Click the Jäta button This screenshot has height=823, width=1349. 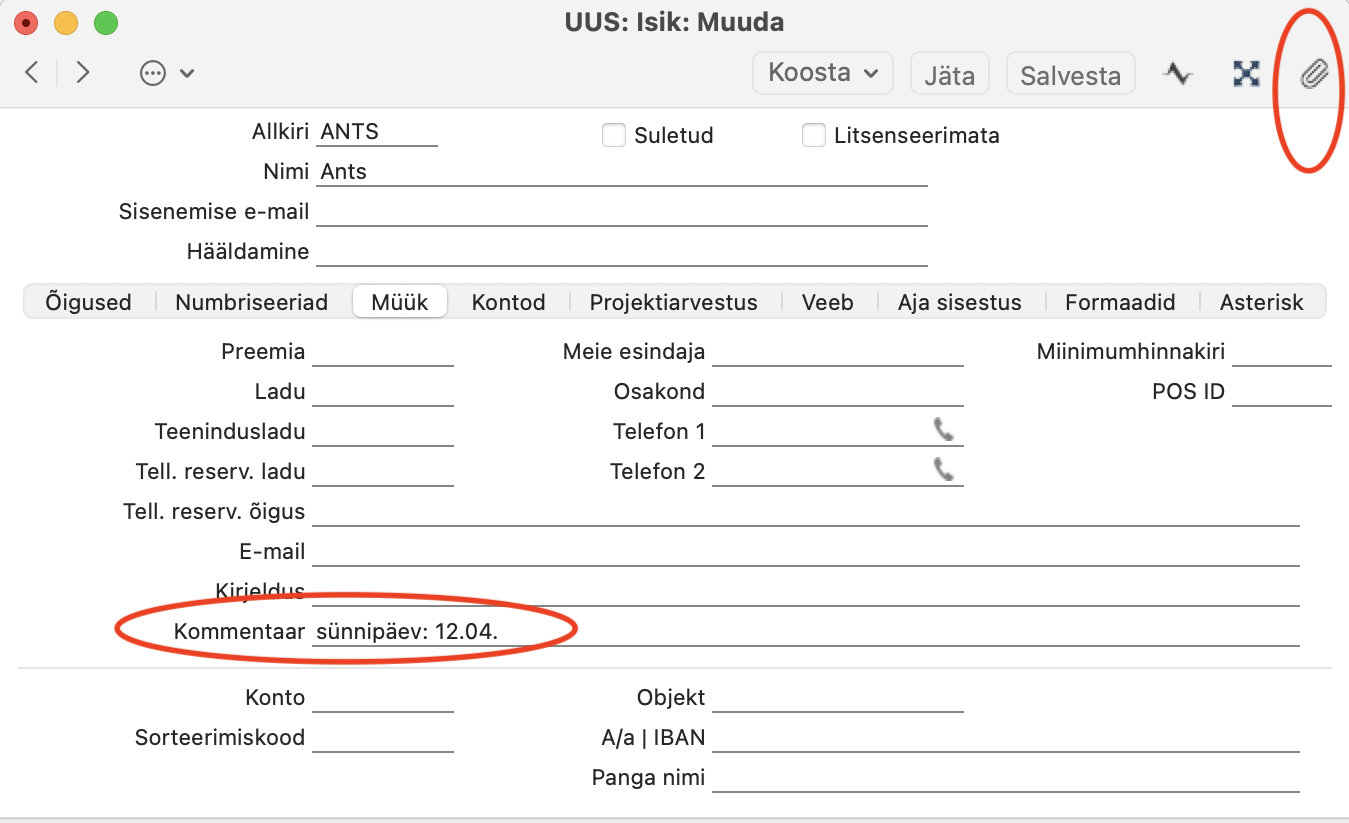tap(949, 74)
